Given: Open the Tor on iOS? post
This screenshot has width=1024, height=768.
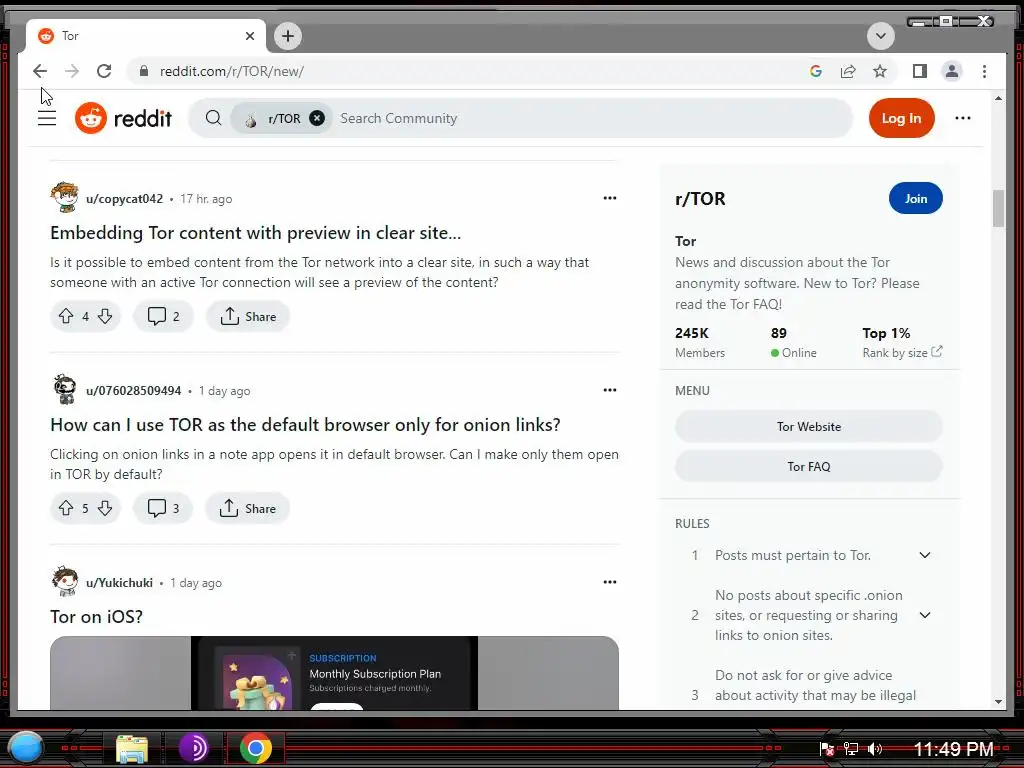Looking at the screenshot, I should (x=97, y=616).
